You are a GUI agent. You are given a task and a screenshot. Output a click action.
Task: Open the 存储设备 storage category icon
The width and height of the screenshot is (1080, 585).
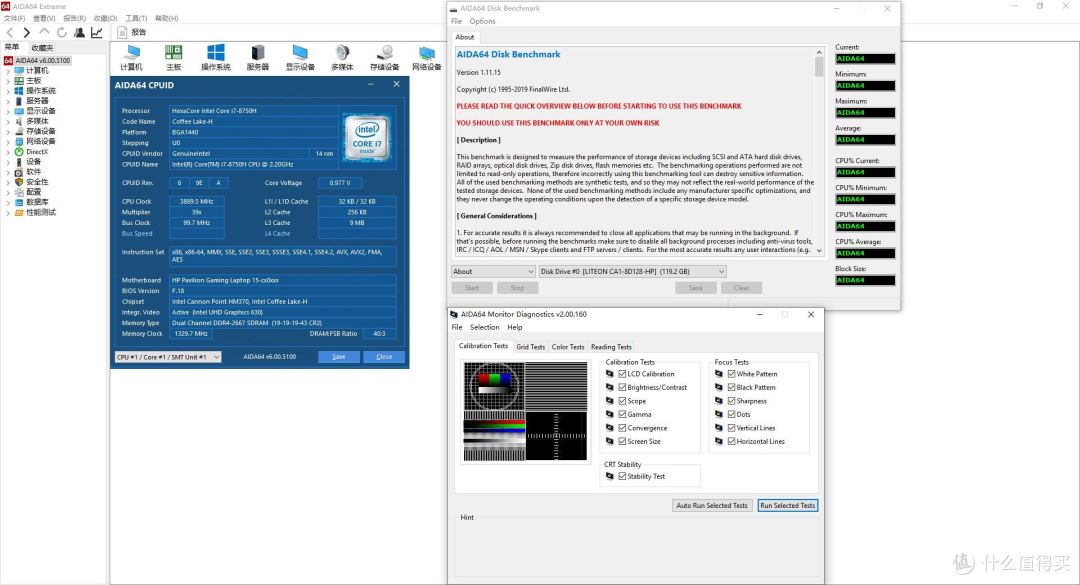pyautogui.click(x=384, y=58)
